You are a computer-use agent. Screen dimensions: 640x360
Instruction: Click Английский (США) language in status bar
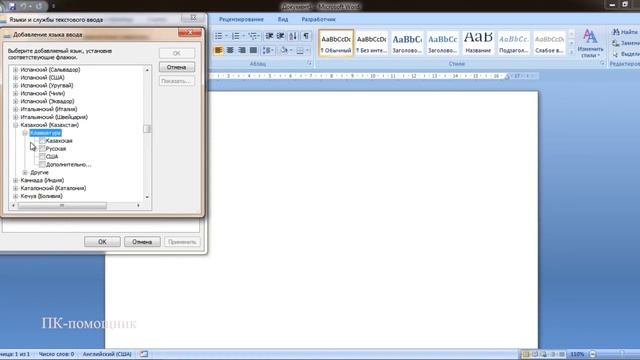(107, 354)
